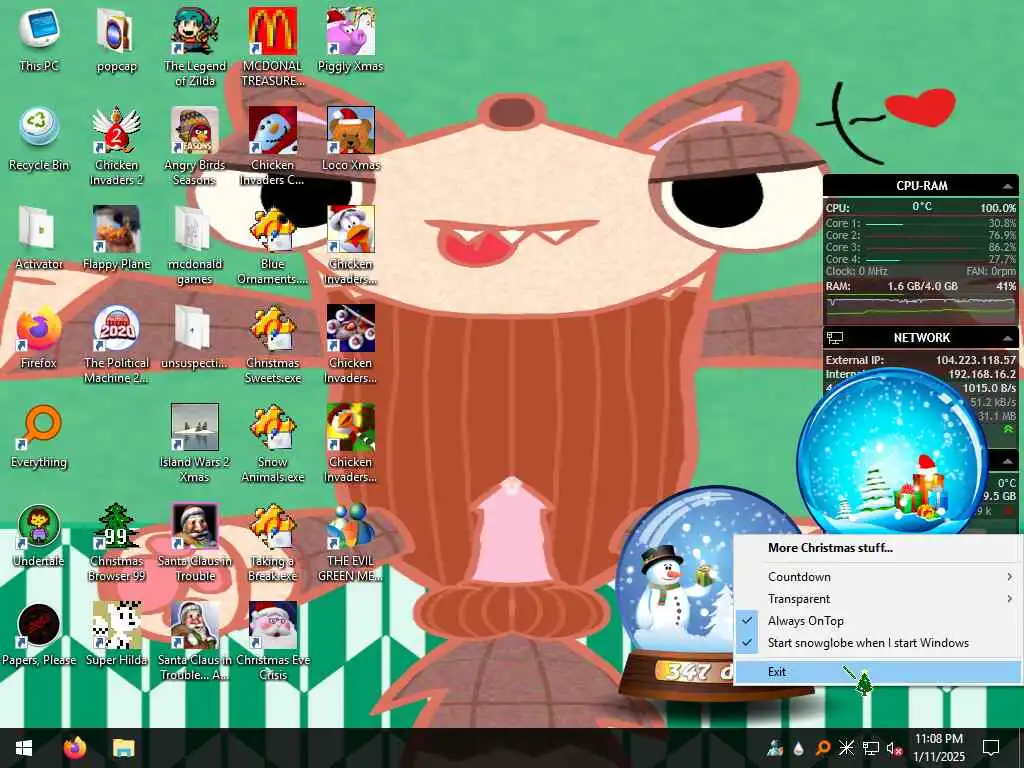Click the monitor icon in NETWORK header
Screen dimensions: 1024x768
coord(835,338)
